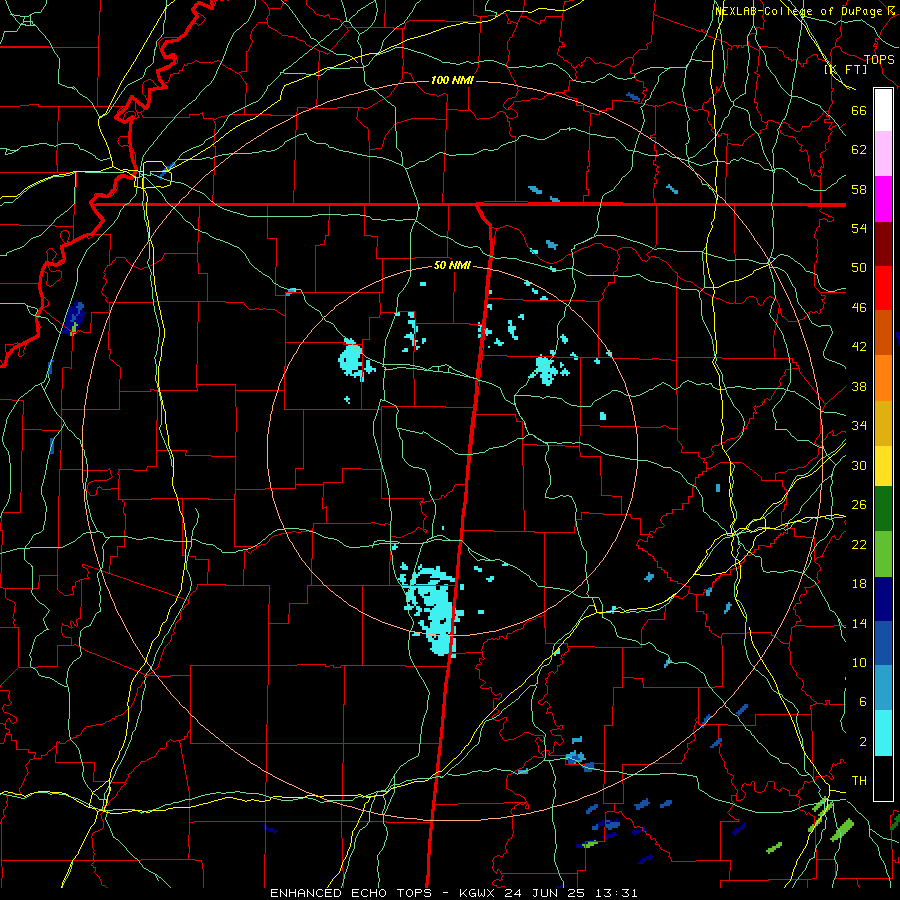Click the 46 scale label

(859, 308)
